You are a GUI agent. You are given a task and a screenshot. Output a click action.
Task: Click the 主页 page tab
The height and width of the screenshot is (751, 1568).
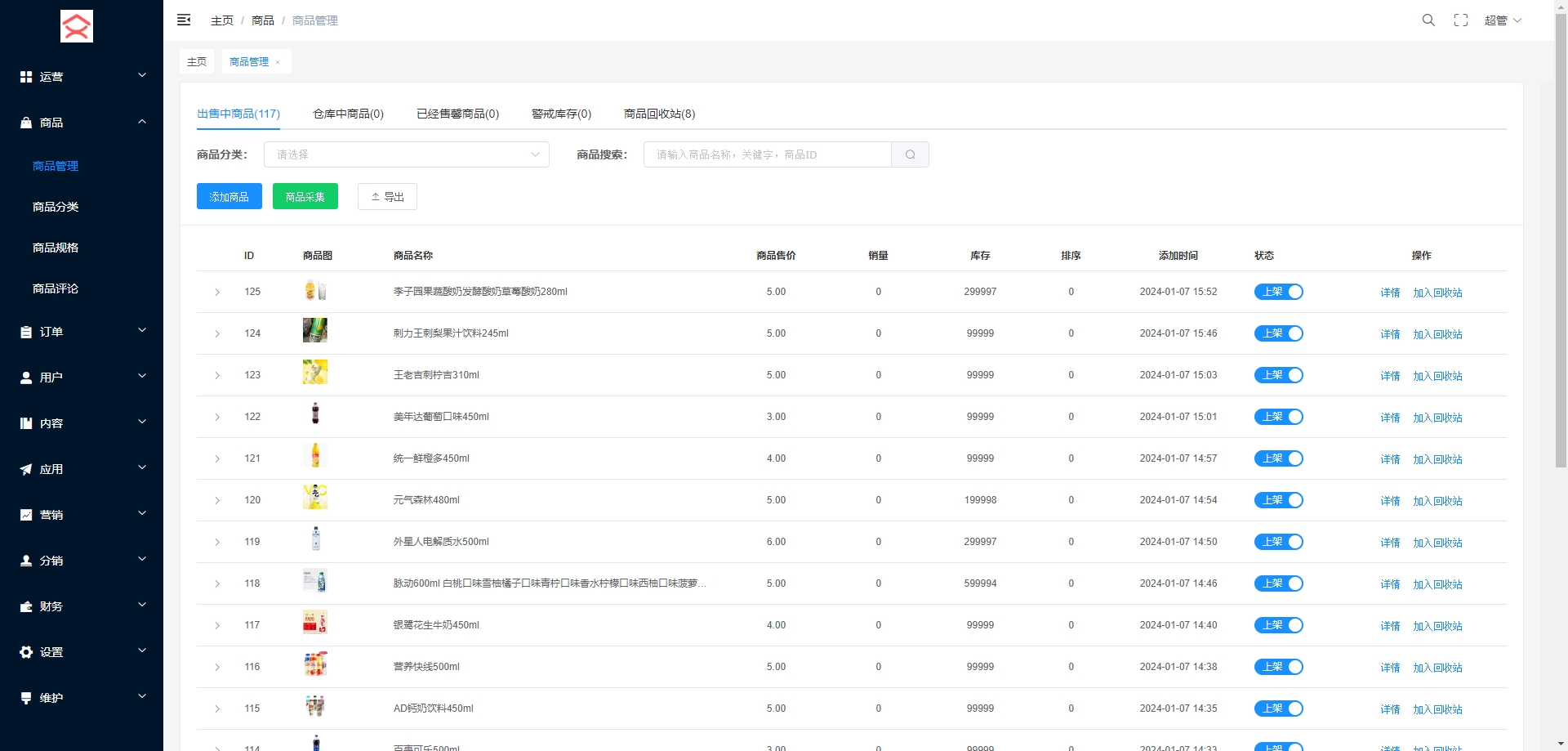197,62
